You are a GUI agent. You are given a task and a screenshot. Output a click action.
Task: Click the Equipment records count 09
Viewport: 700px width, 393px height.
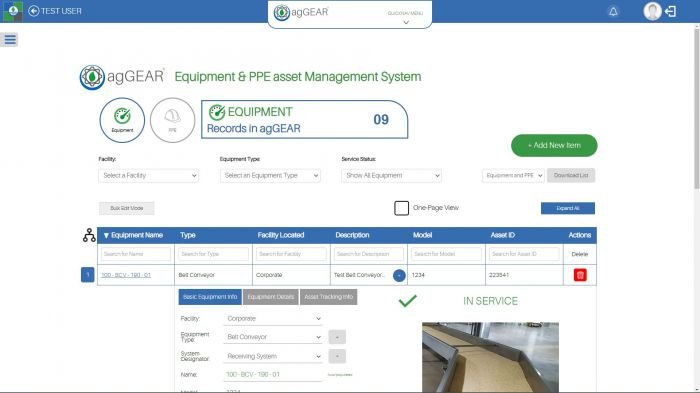(381, 120)
